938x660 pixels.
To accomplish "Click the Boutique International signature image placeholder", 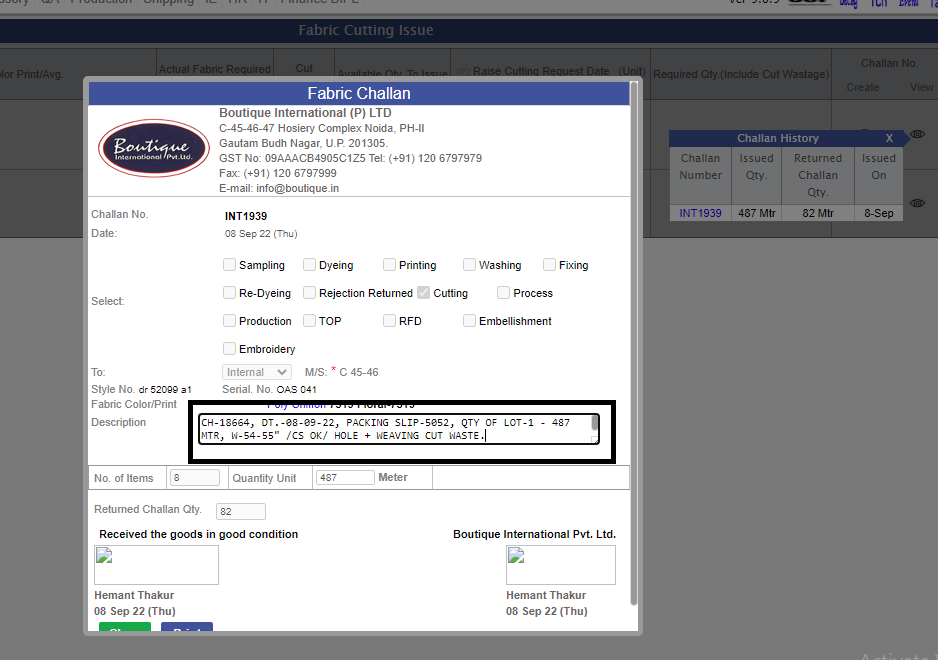I will point(561,565).
